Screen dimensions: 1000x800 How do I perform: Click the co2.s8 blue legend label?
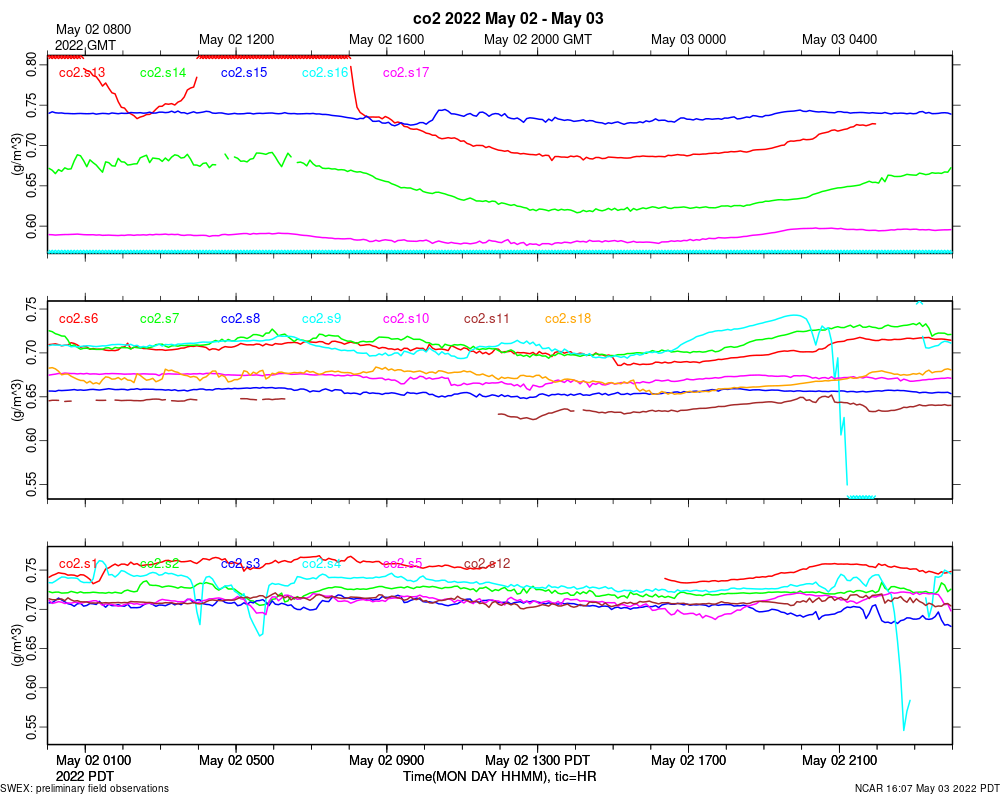(x=240, y=318)
